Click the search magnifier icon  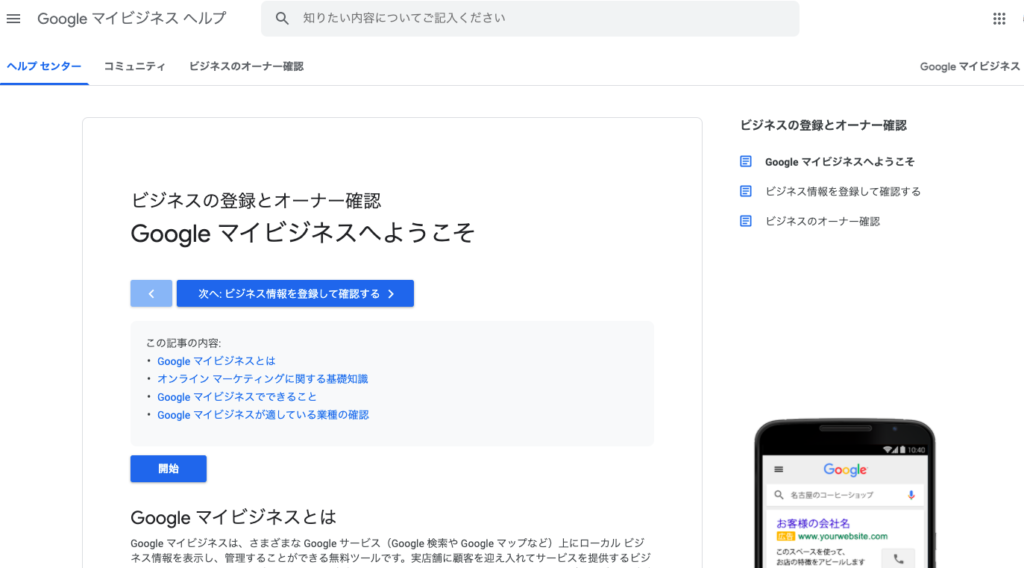coord(281,18)
